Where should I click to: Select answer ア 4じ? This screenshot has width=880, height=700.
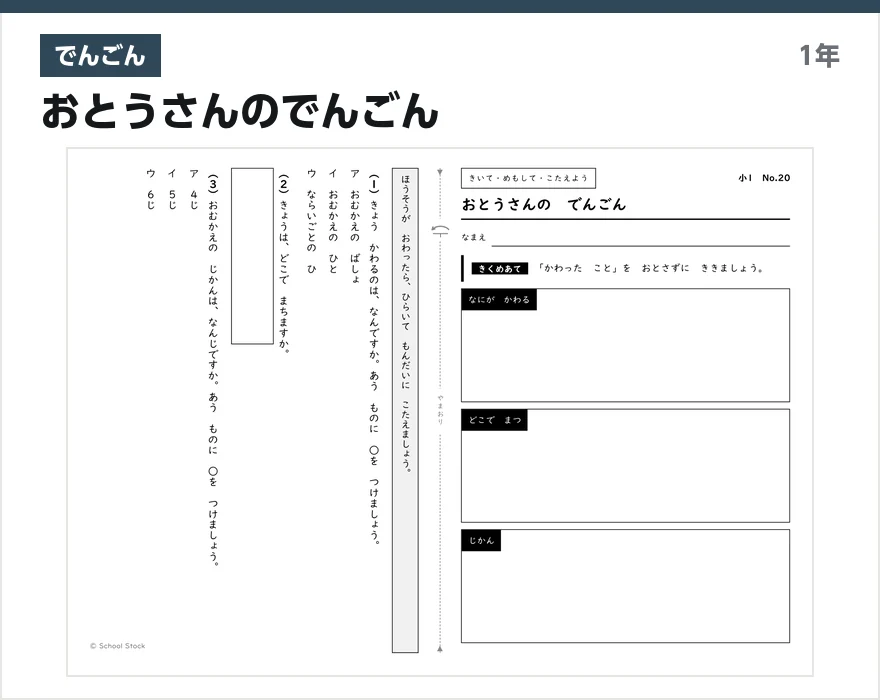(x=194, y=189)
